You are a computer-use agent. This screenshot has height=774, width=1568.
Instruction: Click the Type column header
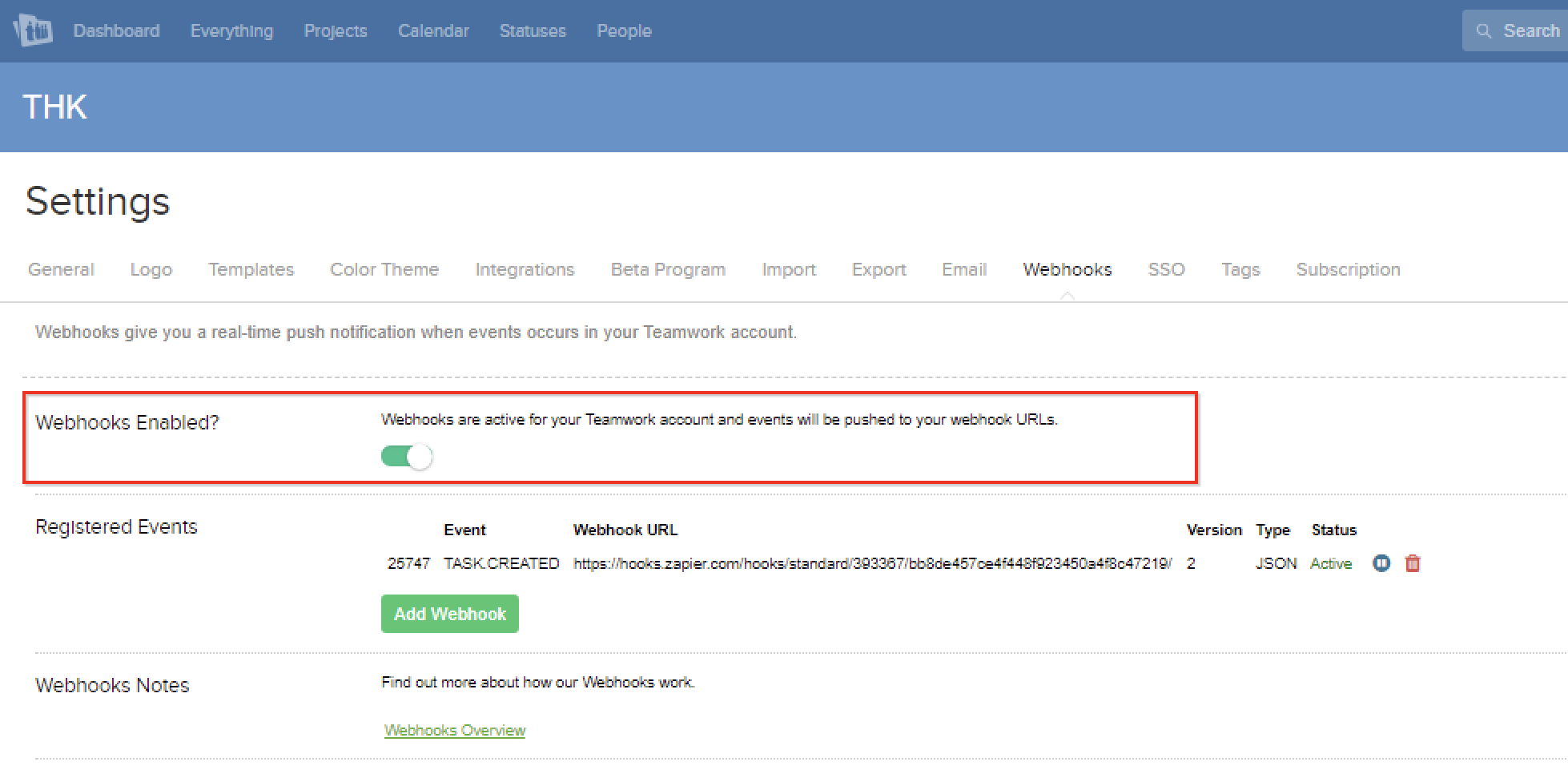[x=1272, y=530]
